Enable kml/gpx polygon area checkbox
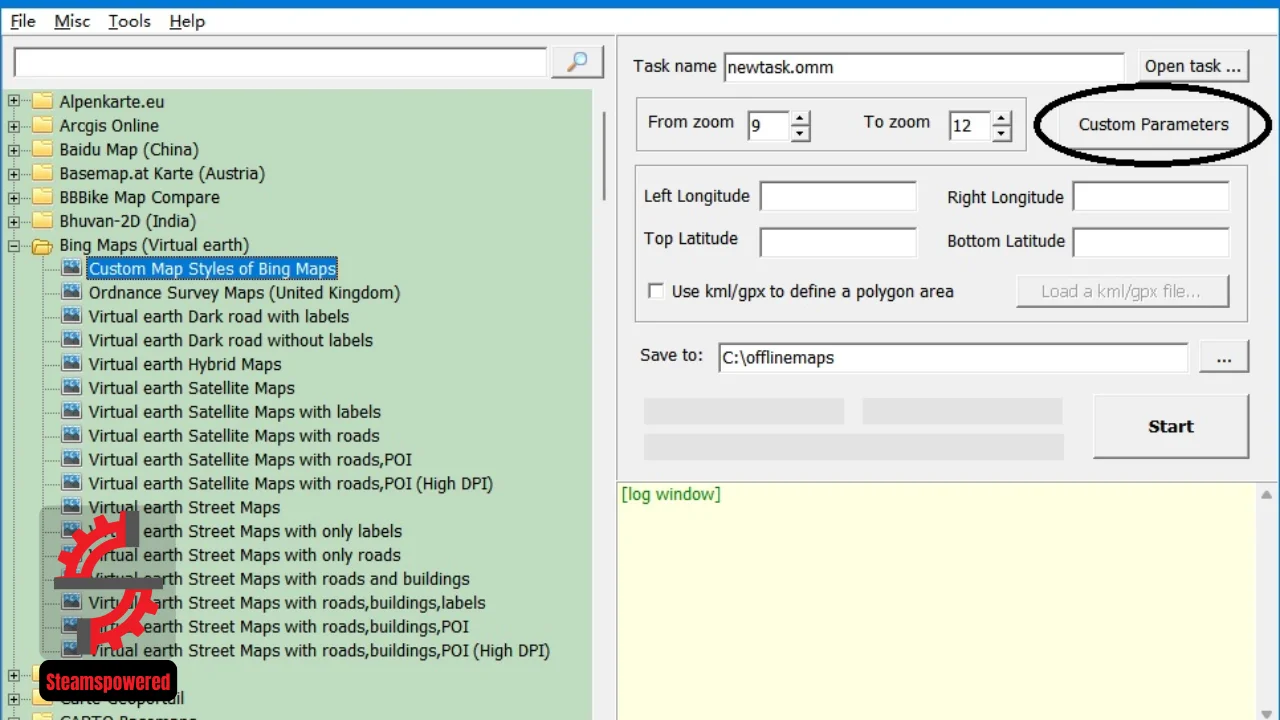The width and height of the screenshot is (1280, 720). [656, 291]
